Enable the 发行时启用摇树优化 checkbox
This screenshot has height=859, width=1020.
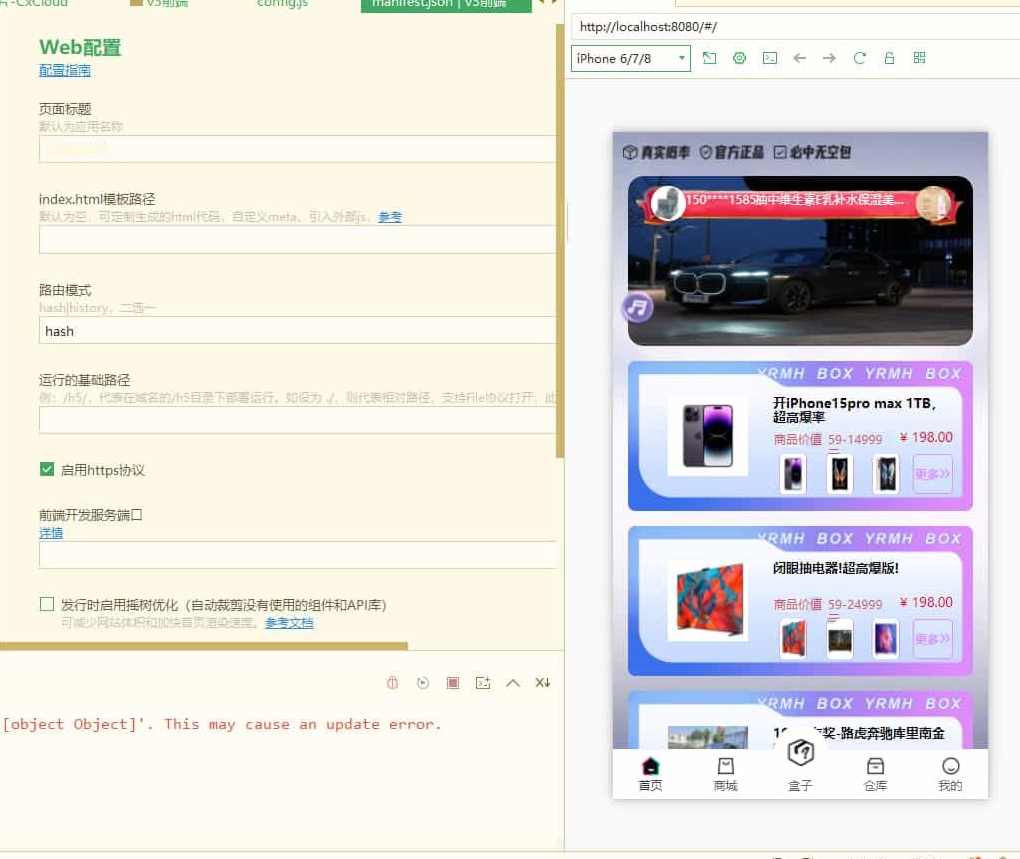(x=46, y=603)
